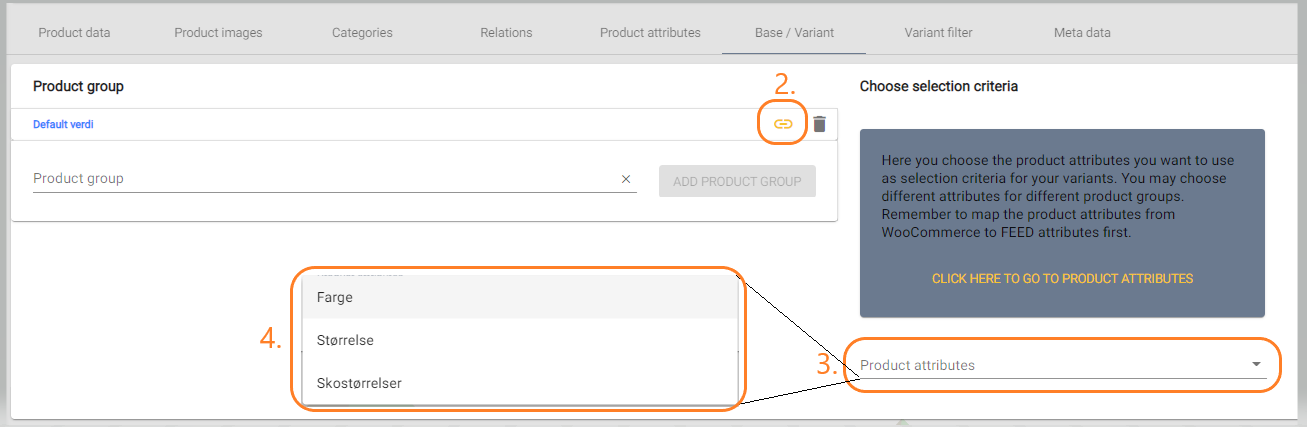Select Størrelse in the dropdown list
The width and height of the screenshot is (1307, 427).
(x=520, y=340)
